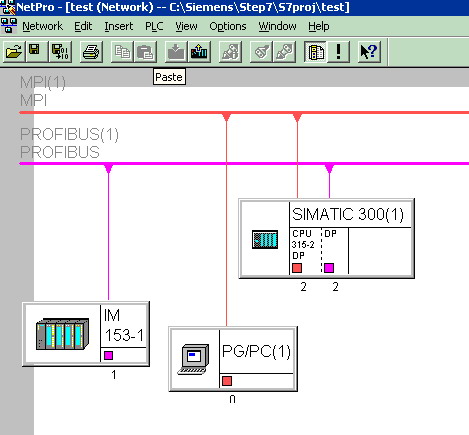Click the magenta DP interface square on SIMATIC 300

(x=329, y=268)
